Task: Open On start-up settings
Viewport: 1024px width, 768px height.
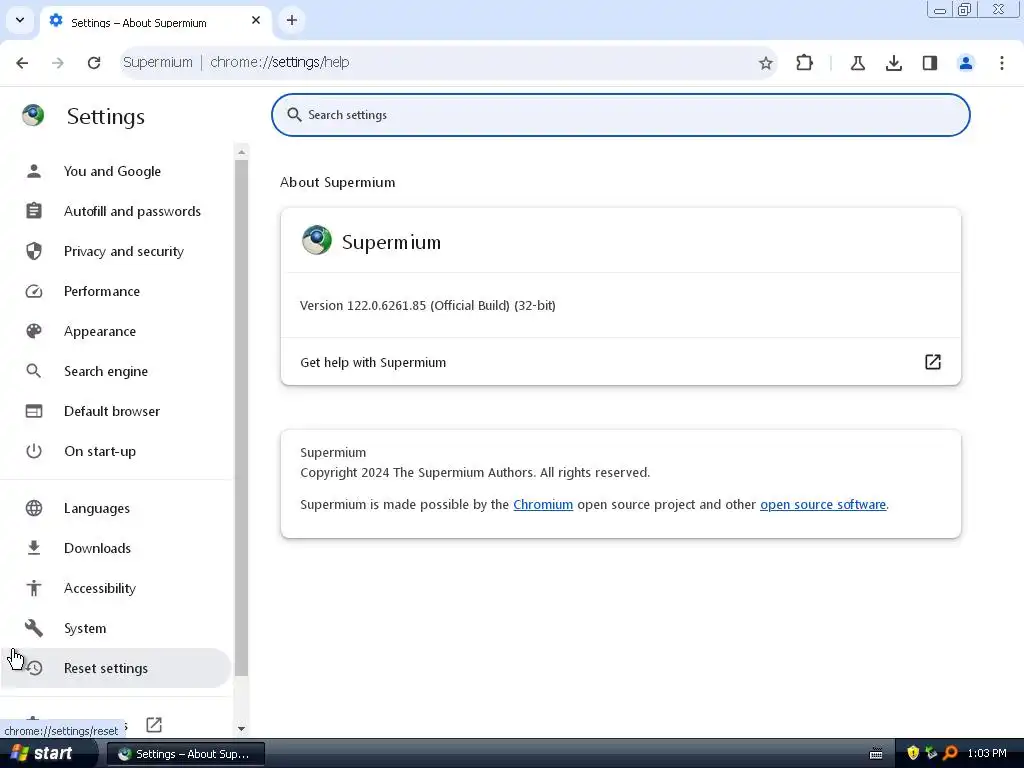Action: (116, 451)
